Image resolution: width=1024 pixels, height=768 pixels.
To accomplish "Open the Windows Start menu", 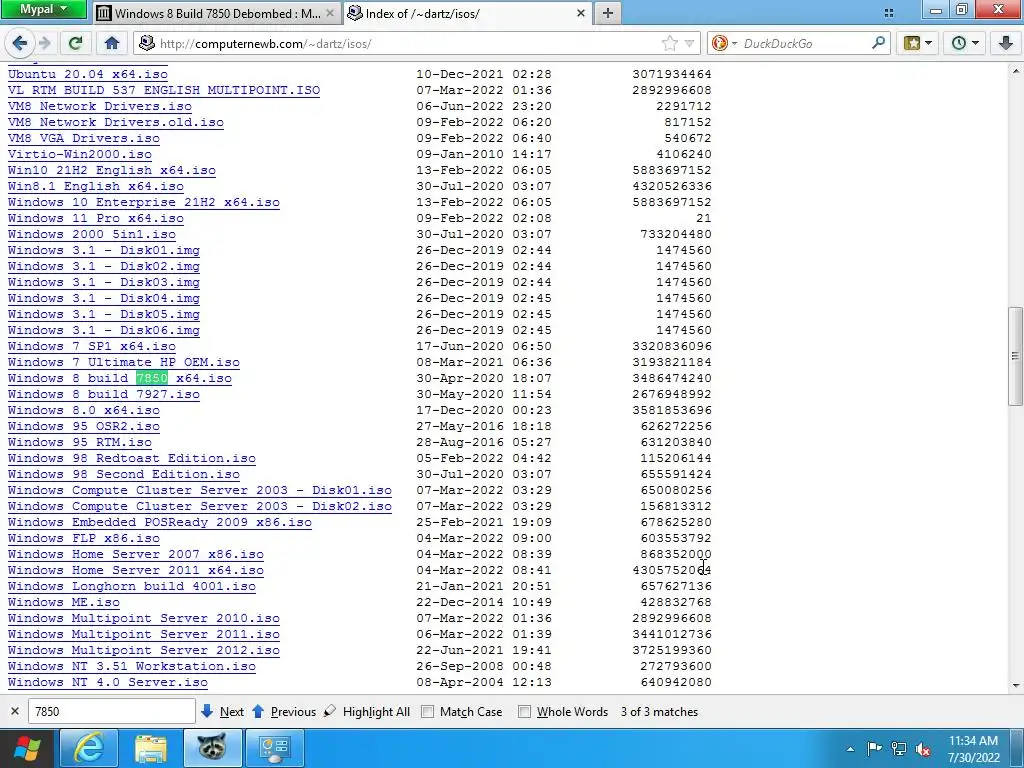I will (x=27, y=748).
